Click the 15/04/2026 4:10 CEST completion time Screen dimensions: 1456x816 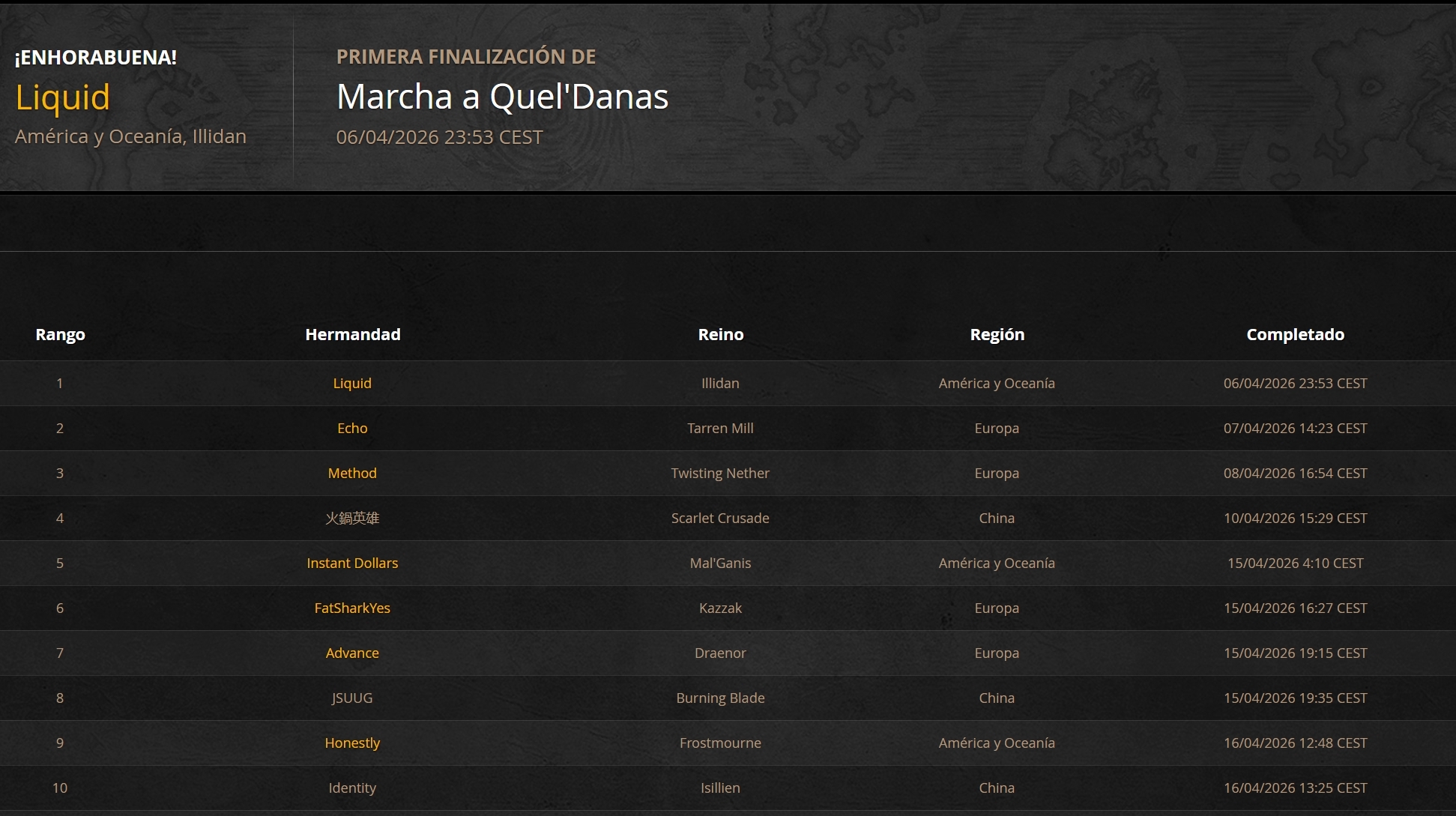point(1296,563)
